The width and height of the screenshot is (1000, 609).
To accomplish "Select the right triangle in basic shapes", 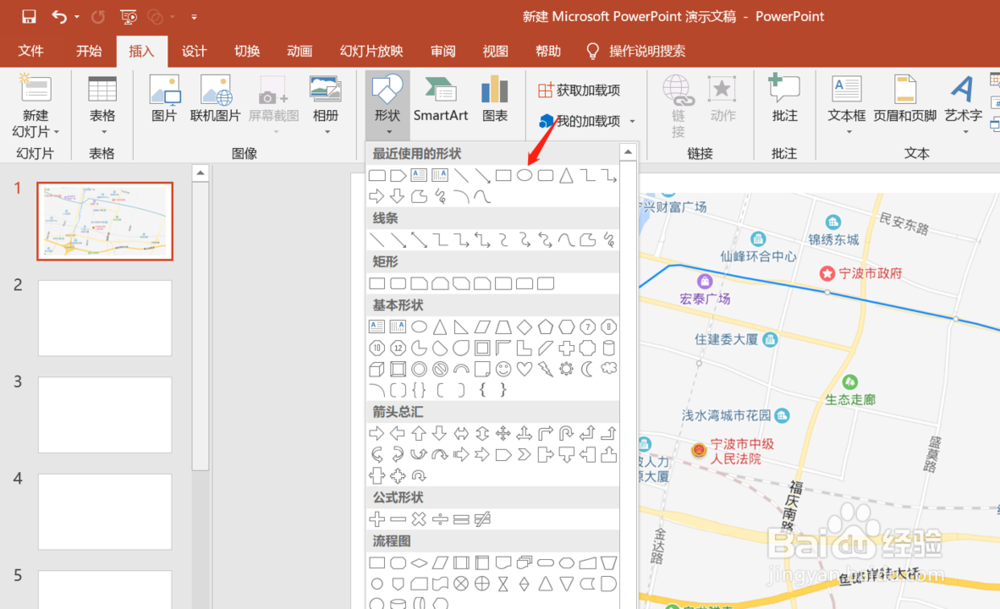I will coord(461,327).
